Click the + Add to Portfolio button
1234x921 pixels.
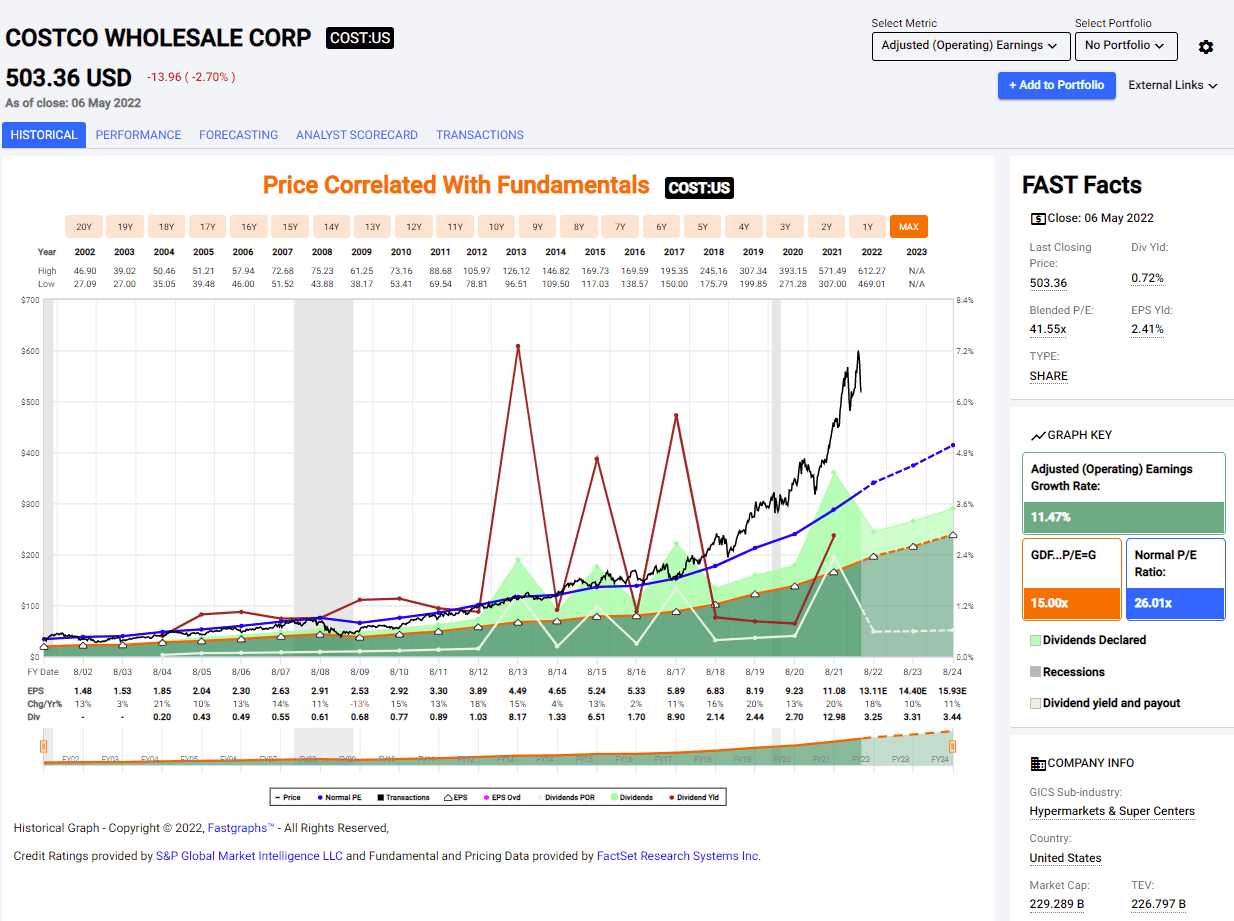coord(1056,85)
